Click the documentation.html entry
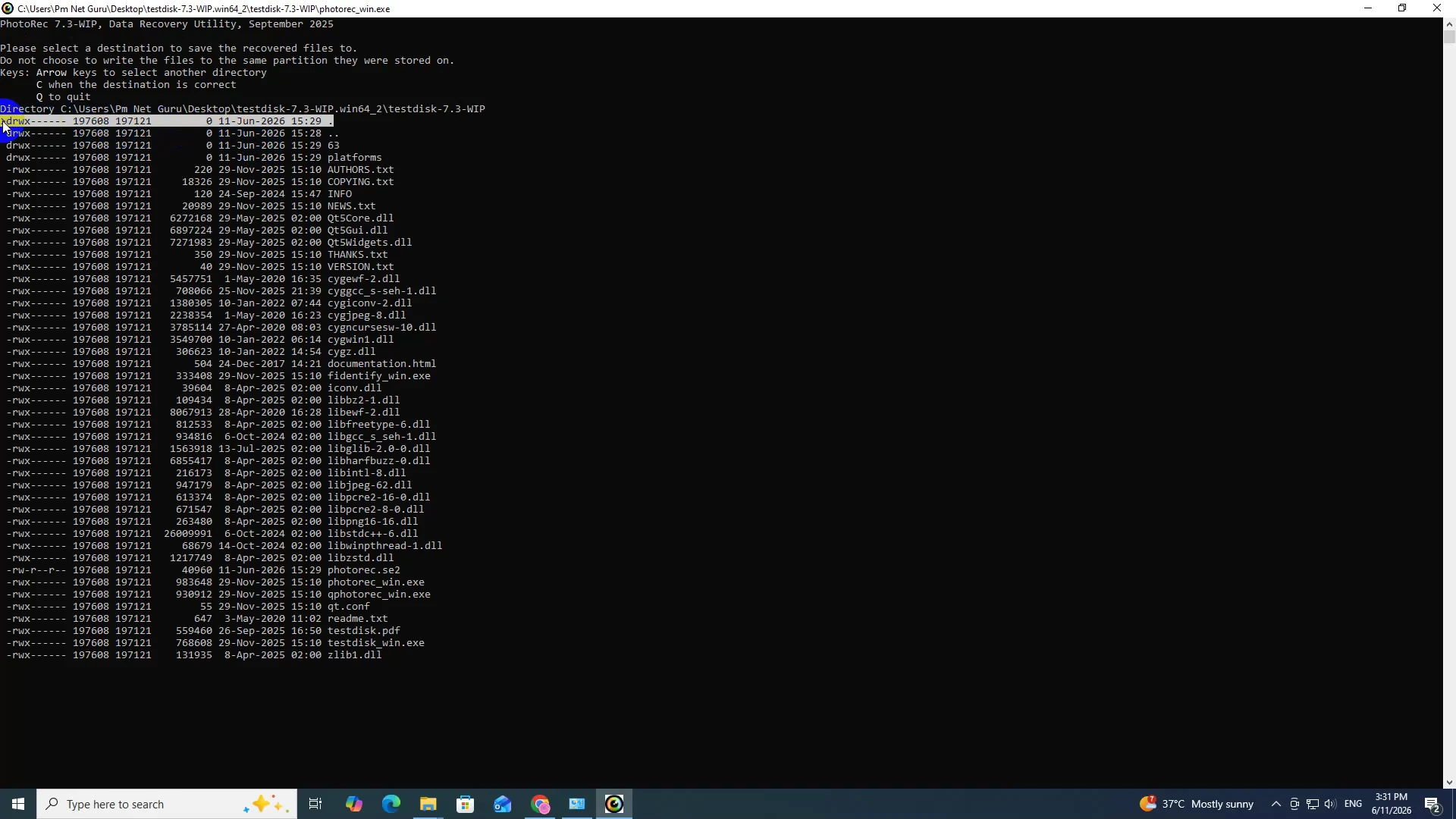 (x=221, y=364)
